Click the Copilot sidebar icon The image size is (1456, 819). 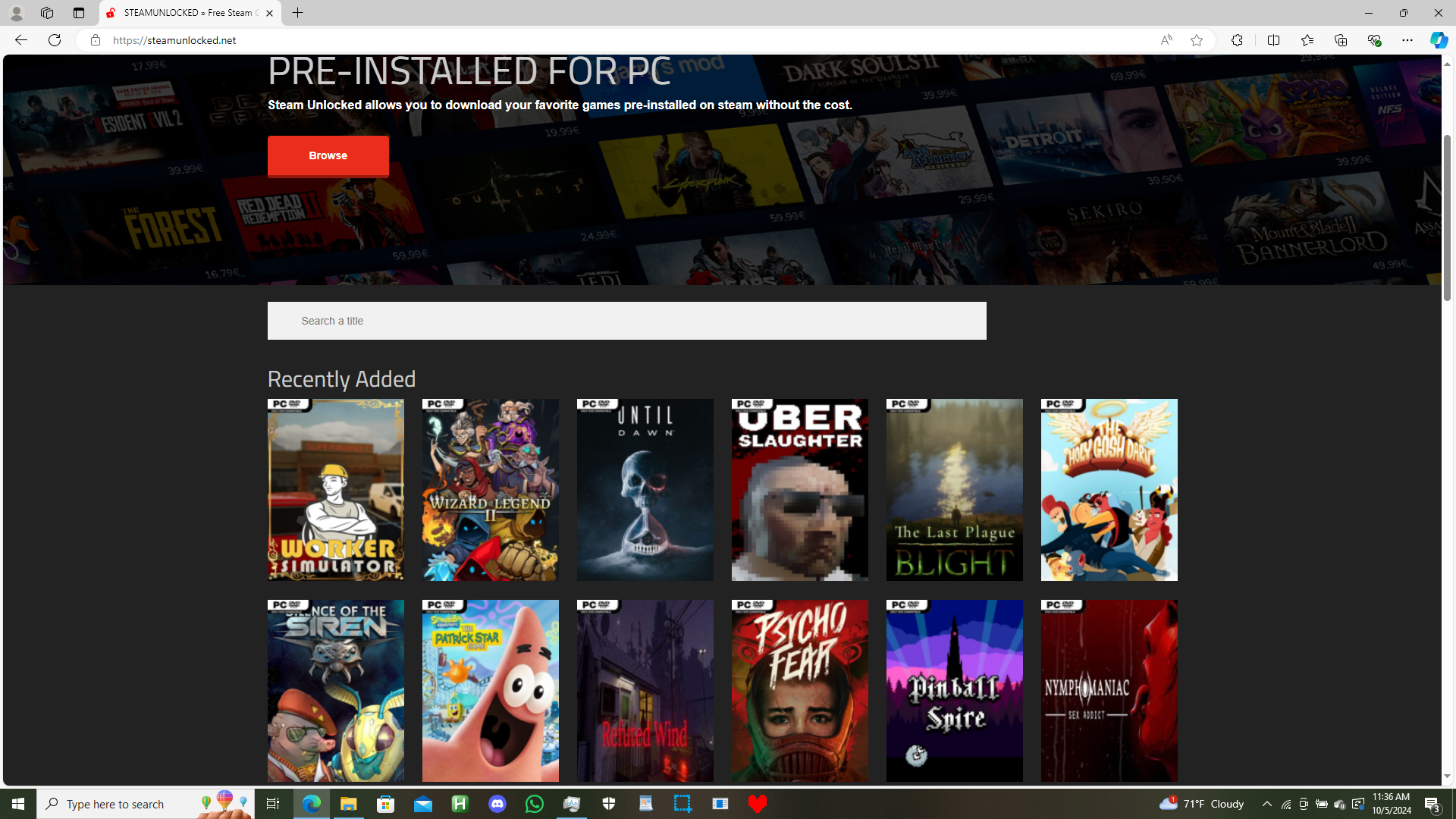click(1439, 40)
